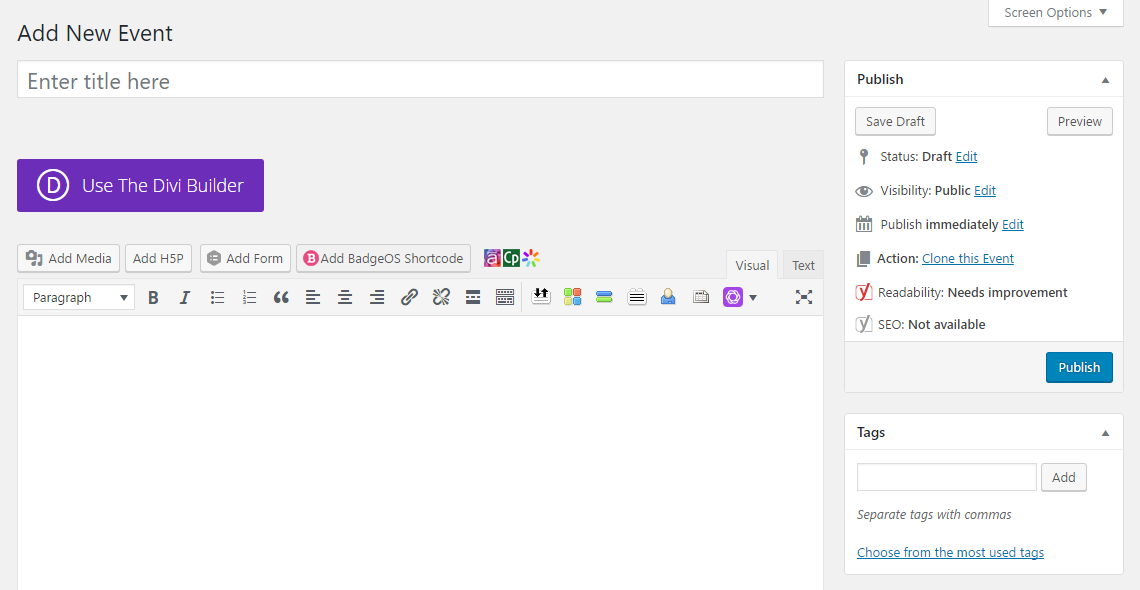The height and width of the screenshot is (590, 1140).
Task: Click the Enter title here field
Action: [x=420, y=81]
